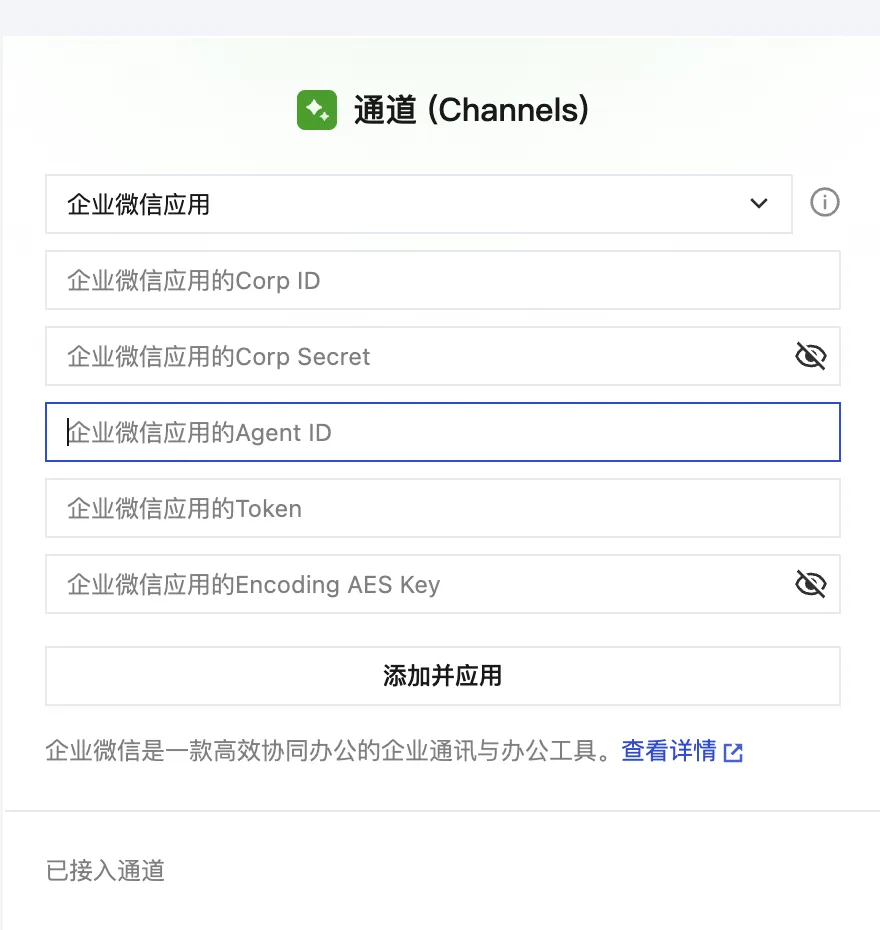Click the empty area below 已接入通道

coord(440,908)
